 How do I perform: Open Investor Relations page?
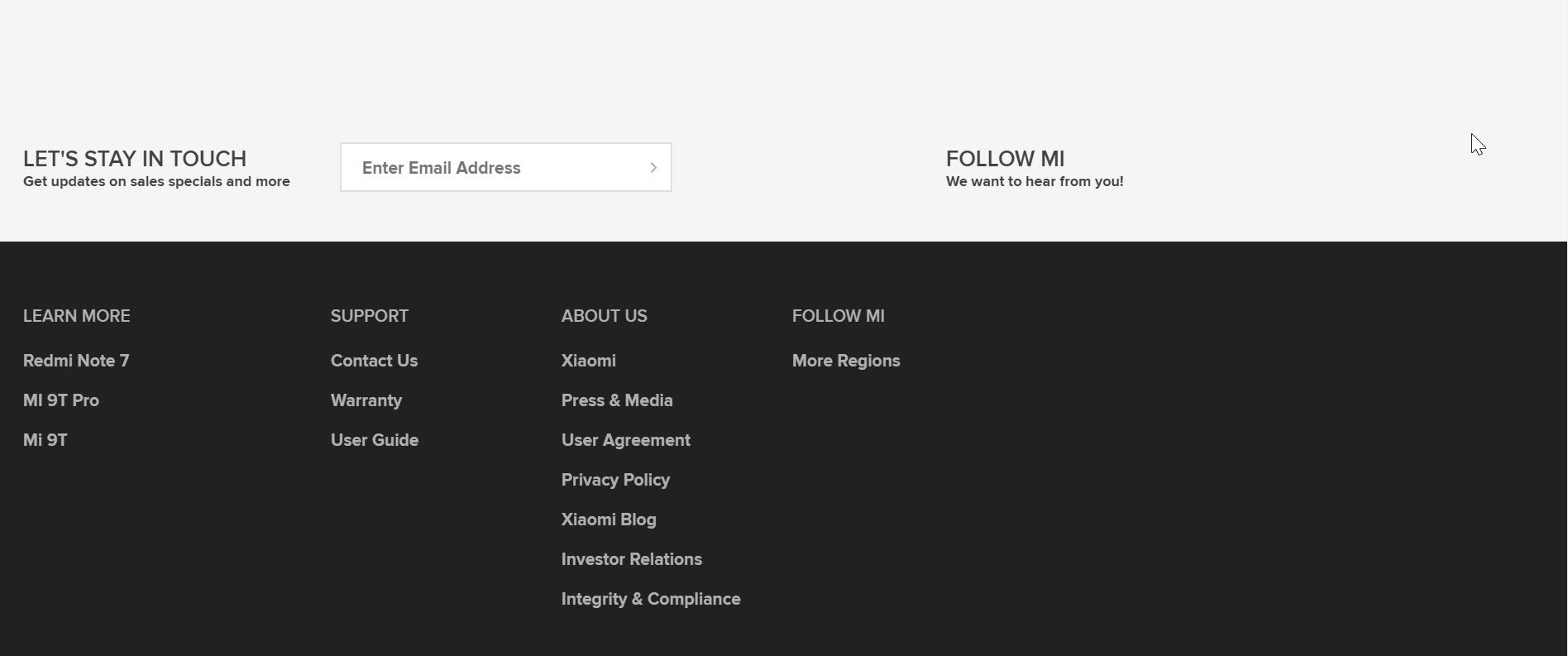point(632,559)
